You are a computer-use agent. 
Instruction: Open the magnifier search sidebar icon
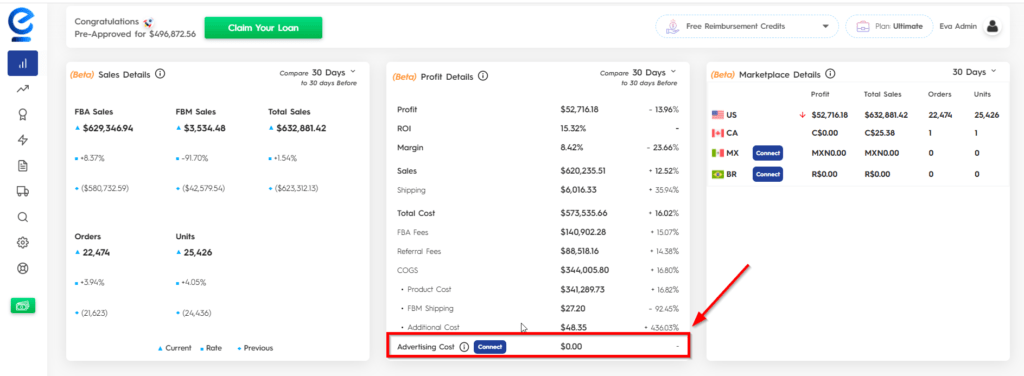[23, 217]
